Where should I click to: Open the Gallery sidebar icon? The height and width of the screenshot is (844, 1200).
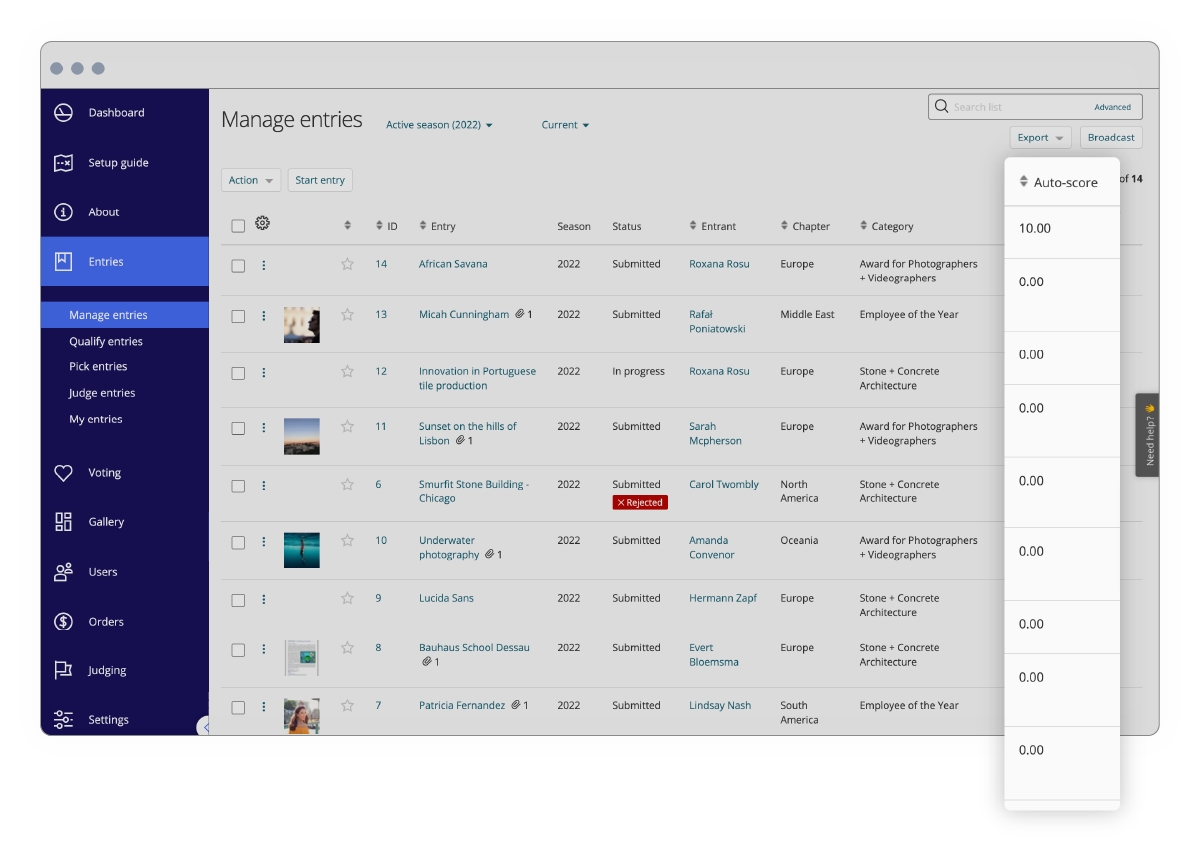click(x=63, y=522)
